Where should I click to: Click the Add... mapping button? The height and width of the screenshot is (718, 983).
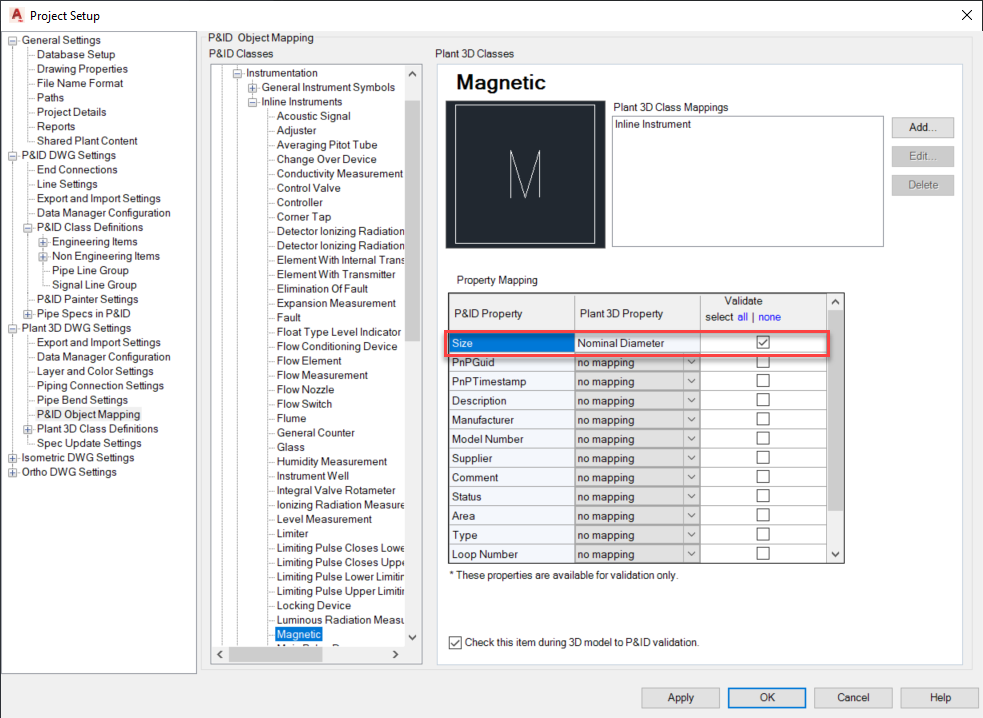(x=923, y=127)
